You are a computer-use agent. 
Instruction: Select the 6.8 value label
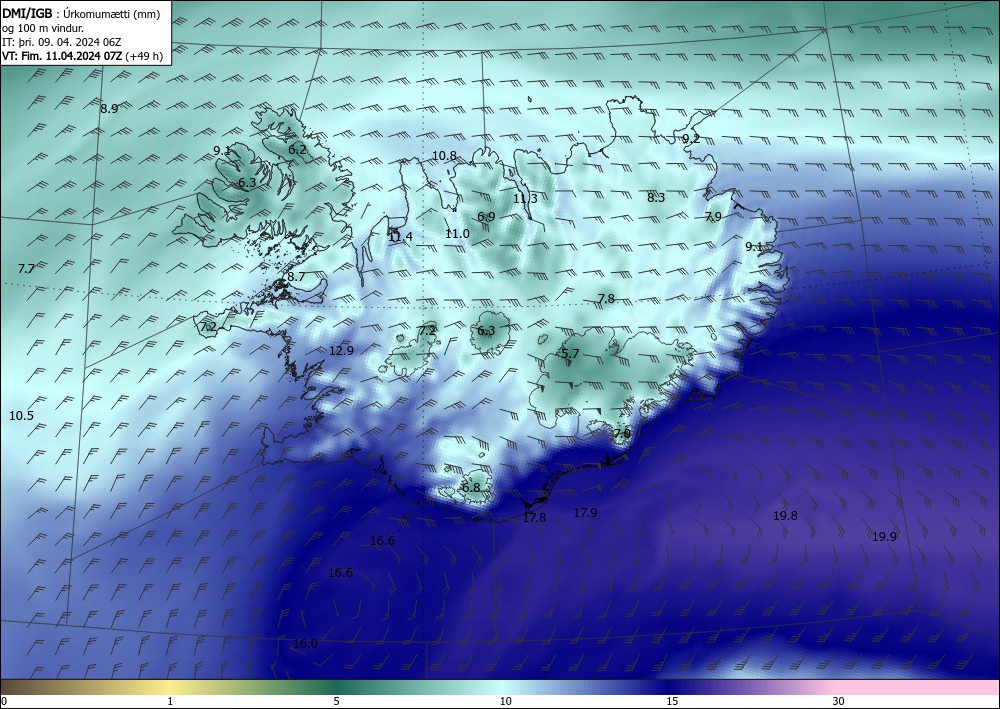point(471,488)
